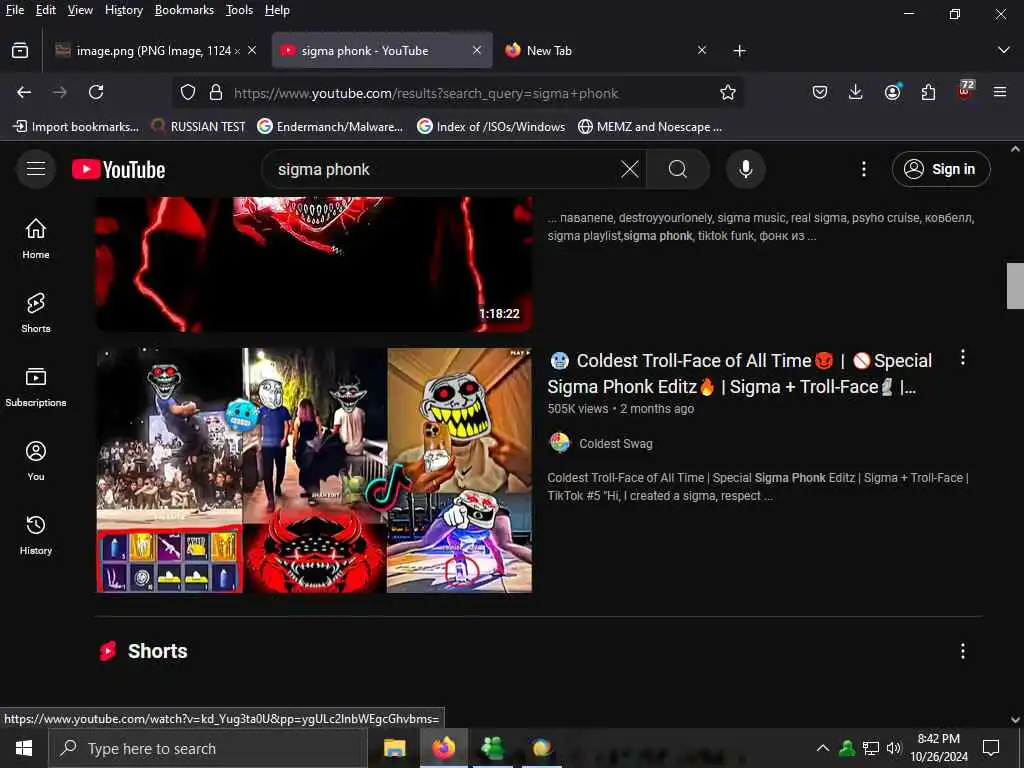Open the View menu
Screen dimensions: 1024x768
[x=80, y=10]
